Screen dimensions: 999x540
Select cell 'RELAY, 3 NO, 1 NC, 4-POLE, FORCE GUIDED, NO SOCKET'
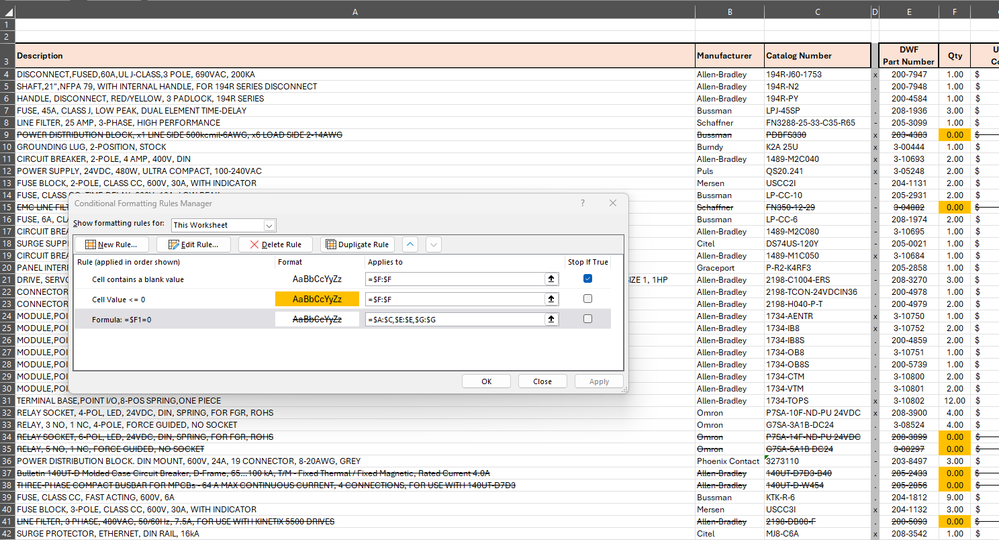coord(355,425)
